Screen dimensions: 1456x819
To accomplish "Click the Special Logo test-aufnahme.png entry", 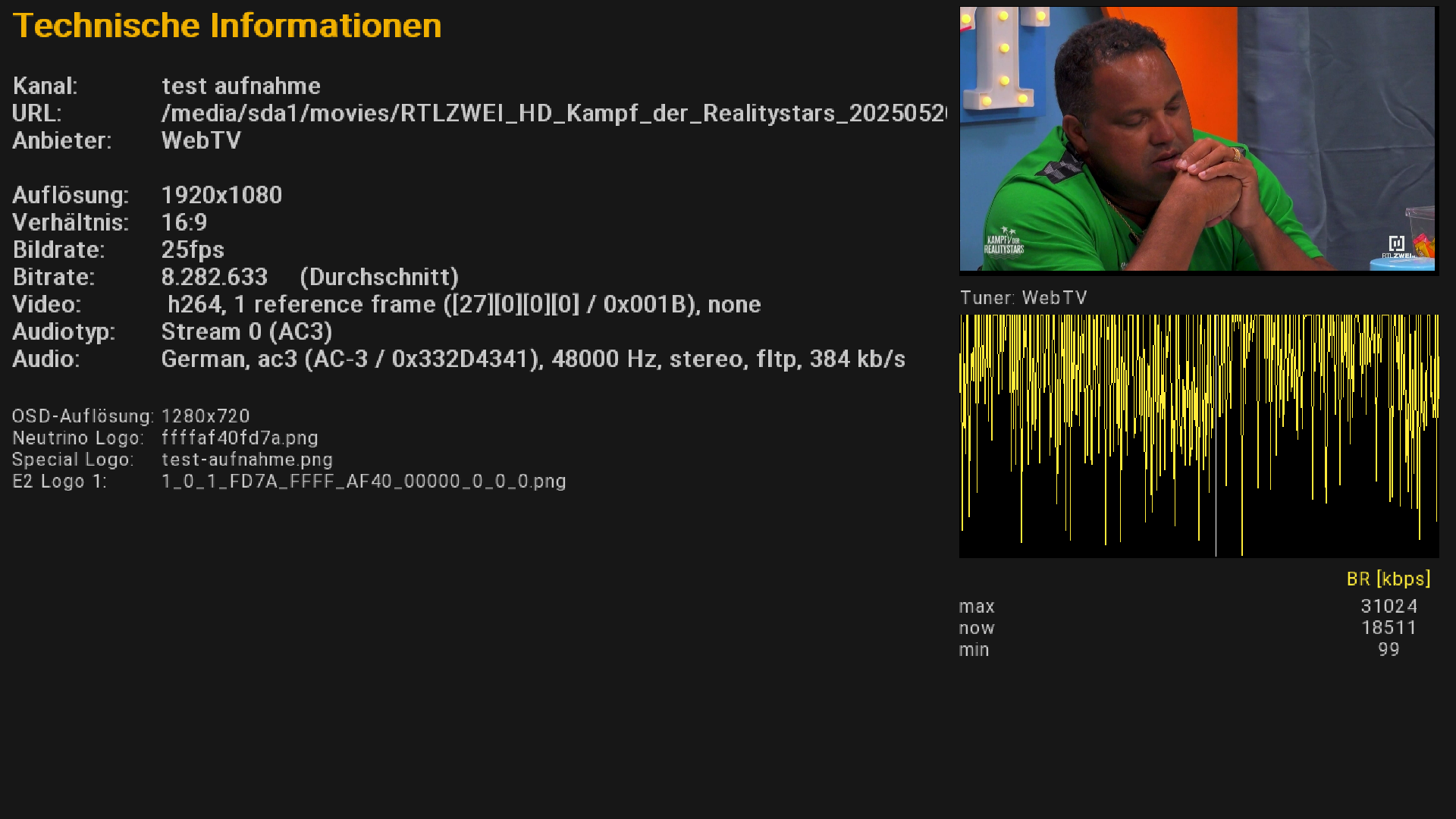I will coord(246,460).
